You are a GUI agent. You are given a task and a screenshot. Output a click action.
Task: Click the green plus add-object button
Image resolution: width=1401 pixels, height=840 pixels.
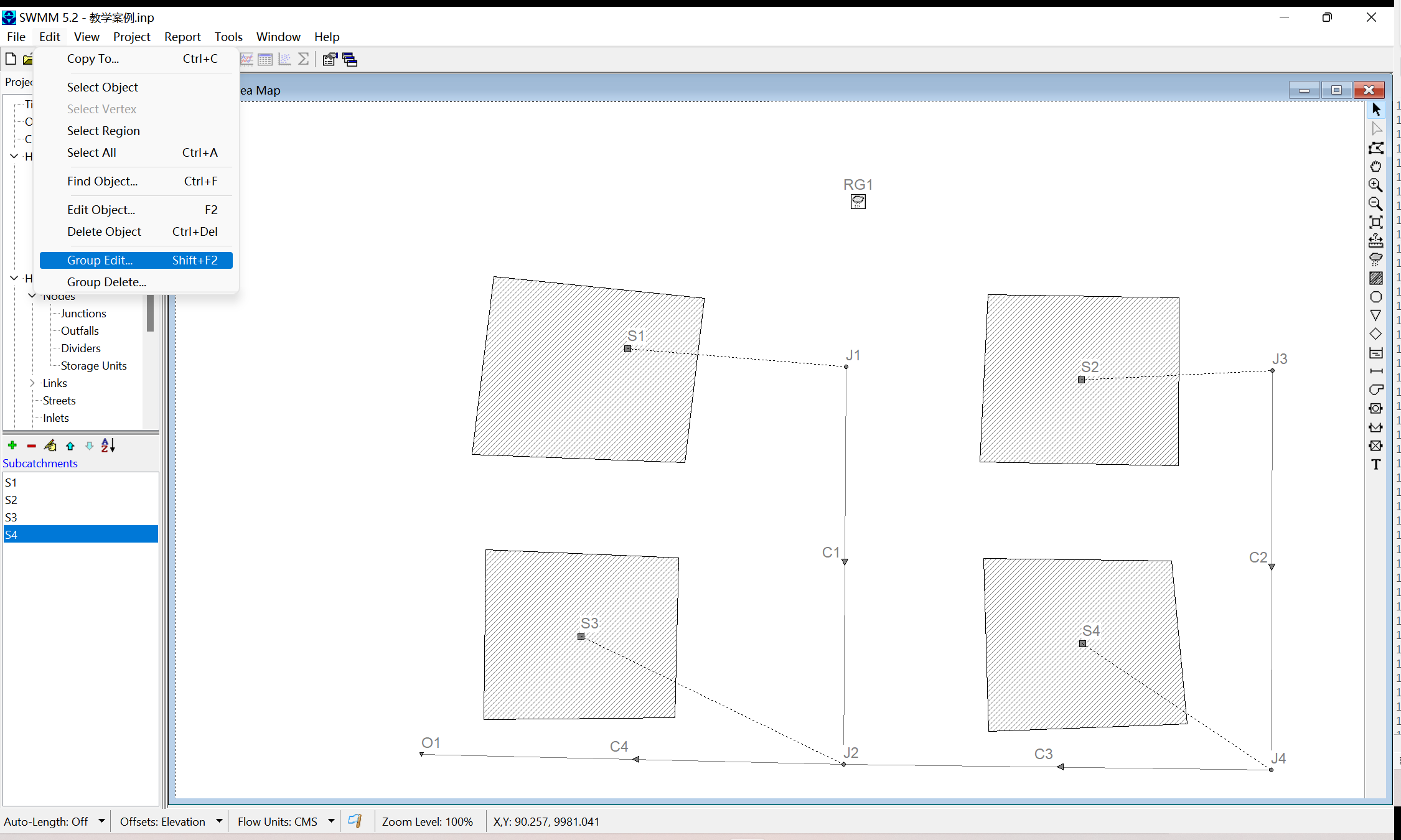[12, 446]
